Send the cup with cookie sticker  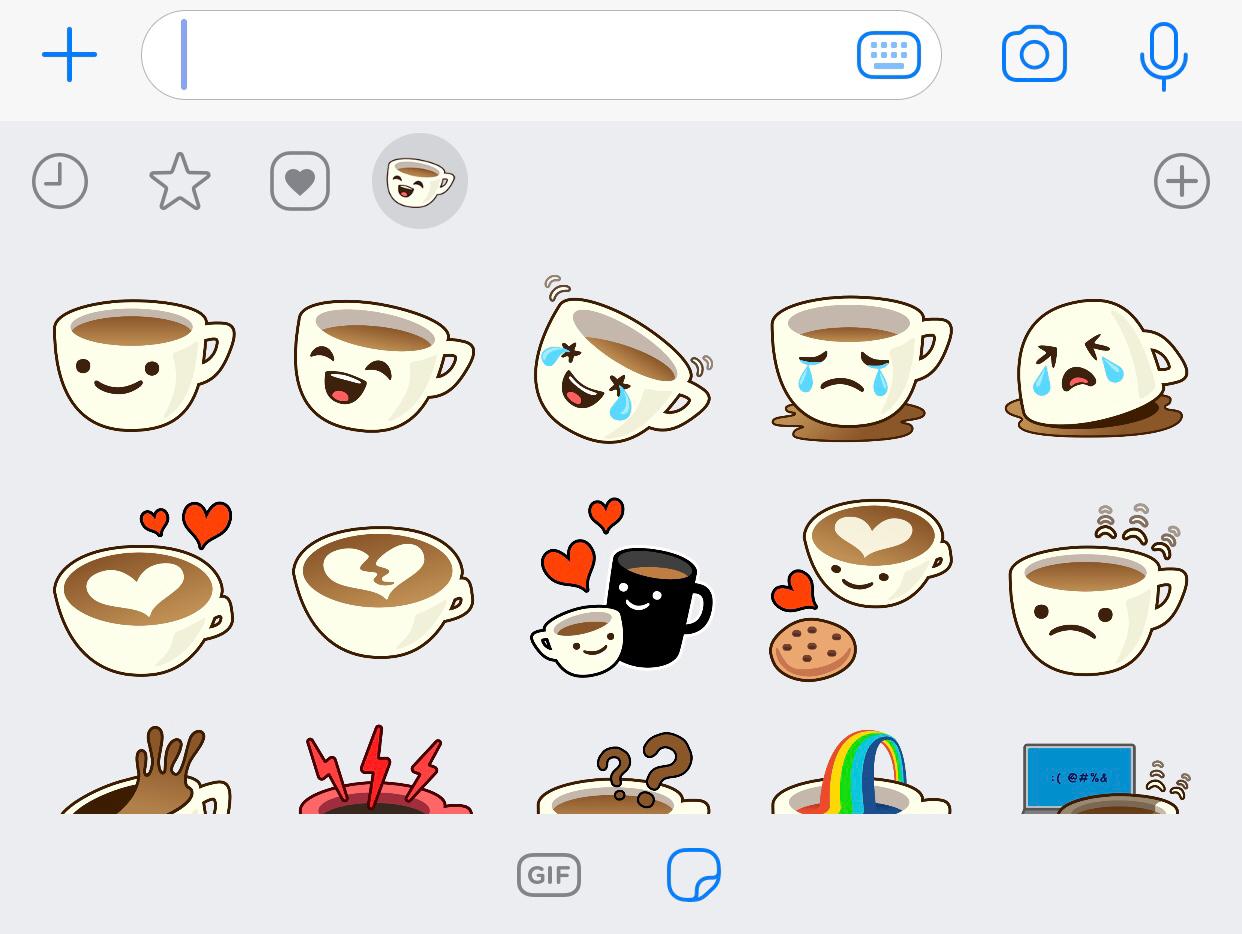pyautogui.click(x=861, y=590)
